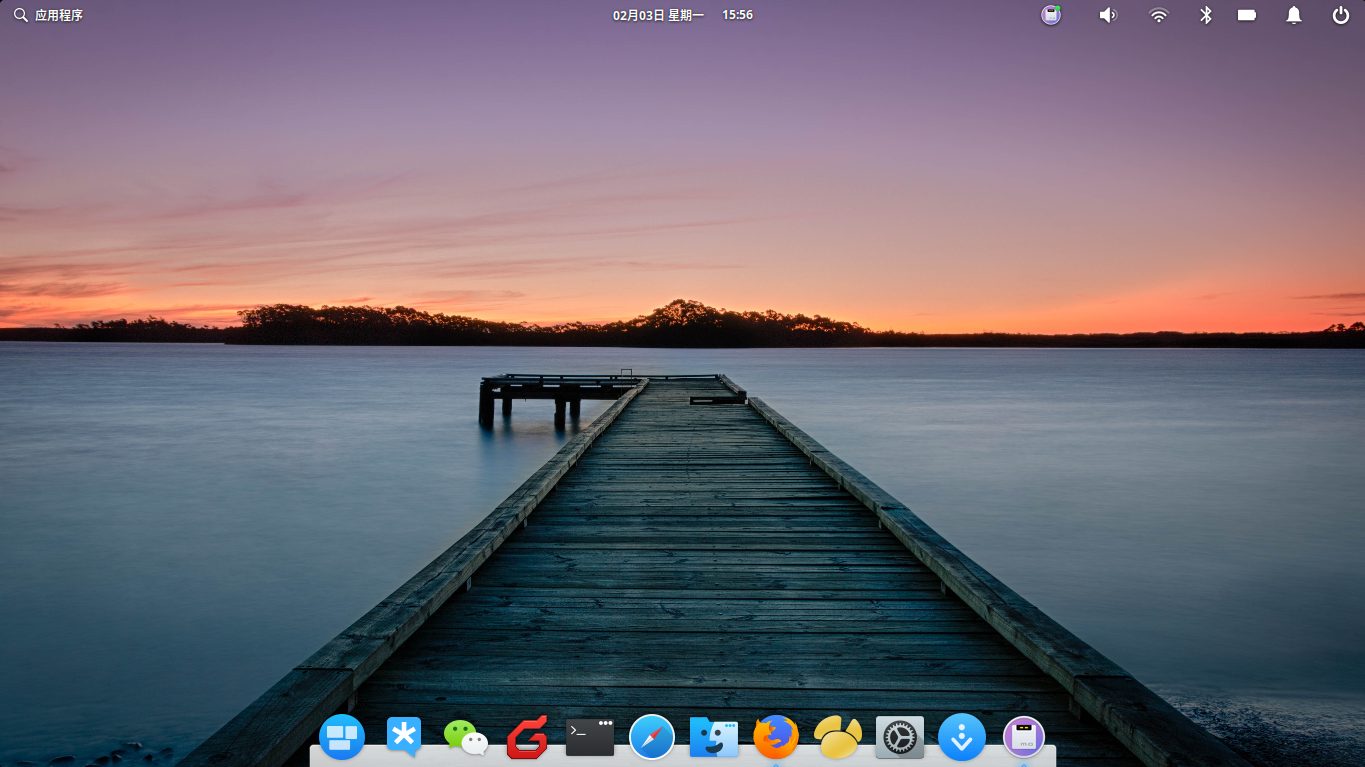Image resolution: width=1365 pixels, height=767 pixels.
Task: Open the multitasking view from the dock
Action: 341,738
